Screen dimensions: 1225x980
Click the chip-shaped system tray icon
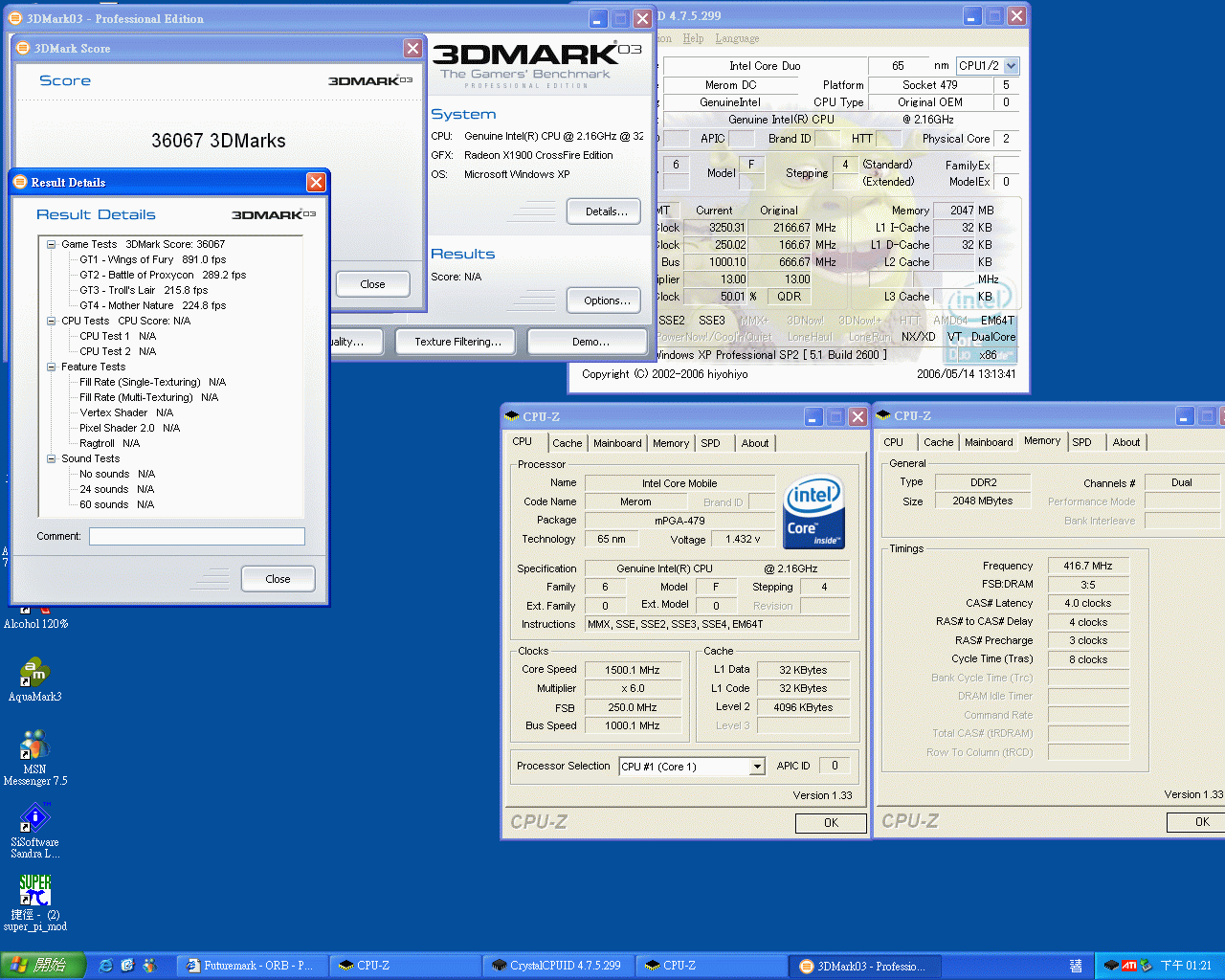[x=1111, y=966]
